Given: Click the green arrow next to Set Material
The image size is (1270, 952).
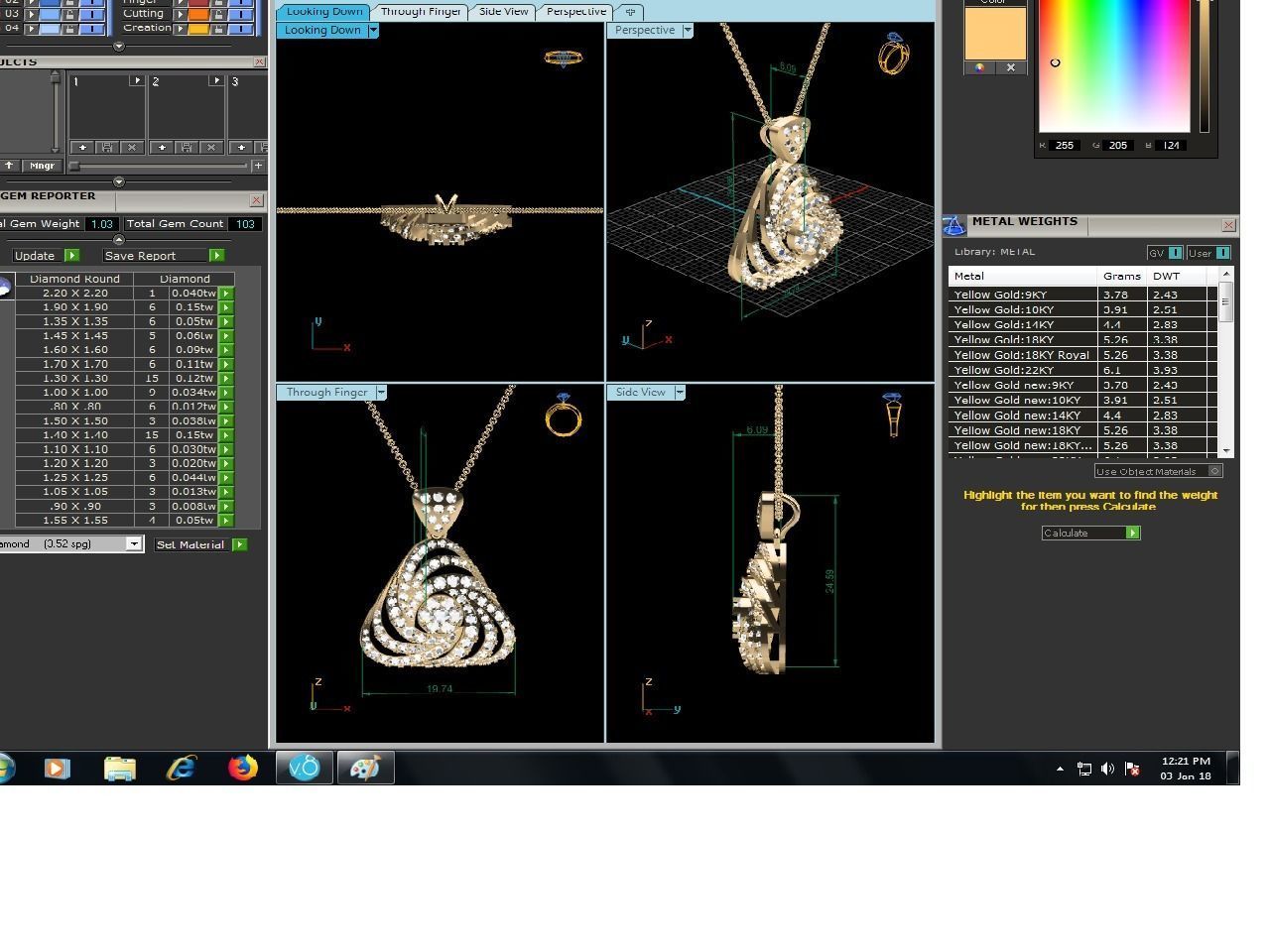Looking at the screenshot, I should (239, 544).
